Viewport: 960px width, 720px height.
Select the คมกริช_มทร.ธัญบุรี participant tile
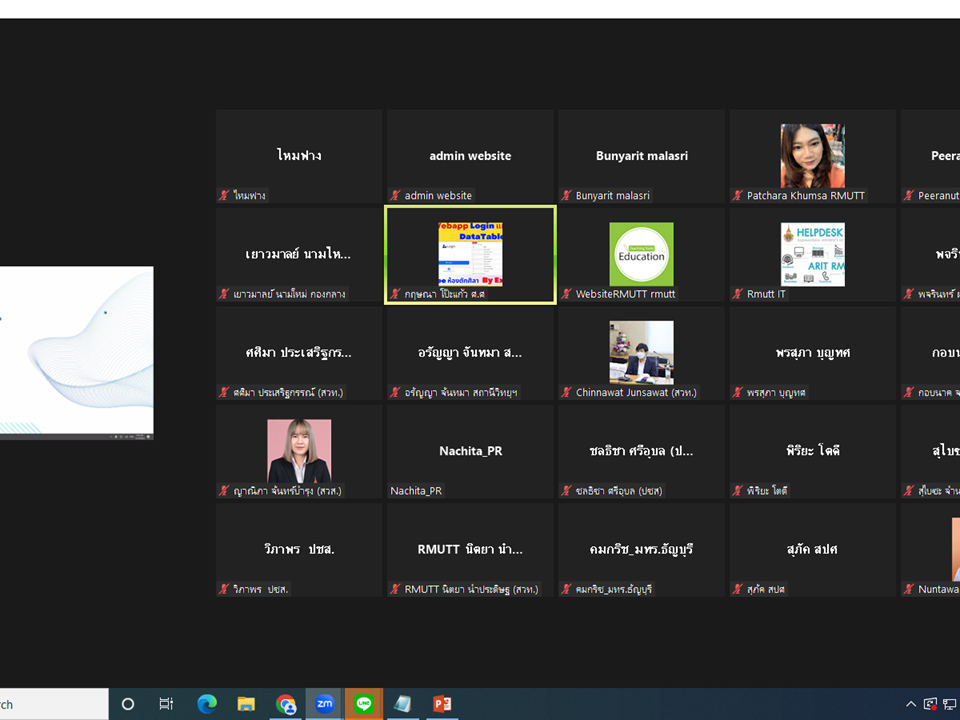pyautogui.click(x=642, y=550)
